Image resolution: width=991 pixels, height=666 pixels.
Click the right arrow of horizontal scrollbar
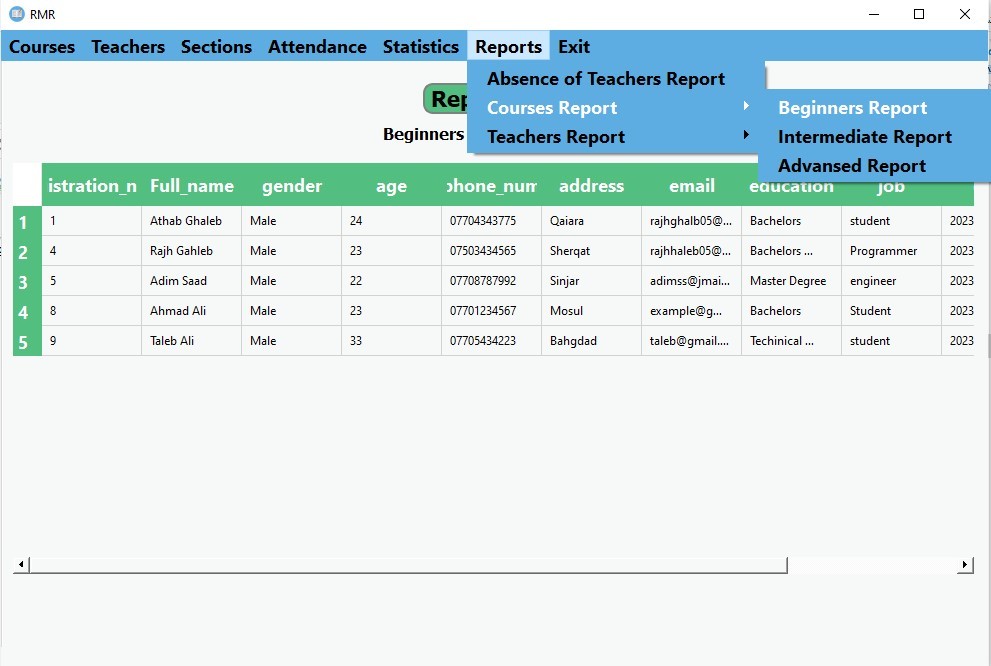[x=965, y=564]
